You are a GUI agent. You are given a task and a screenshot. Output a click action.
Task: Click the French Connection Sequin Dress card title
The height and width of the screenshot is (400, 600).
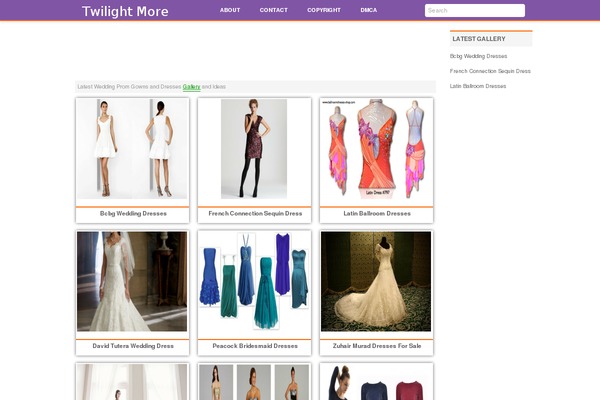click(x=255, y=214)
